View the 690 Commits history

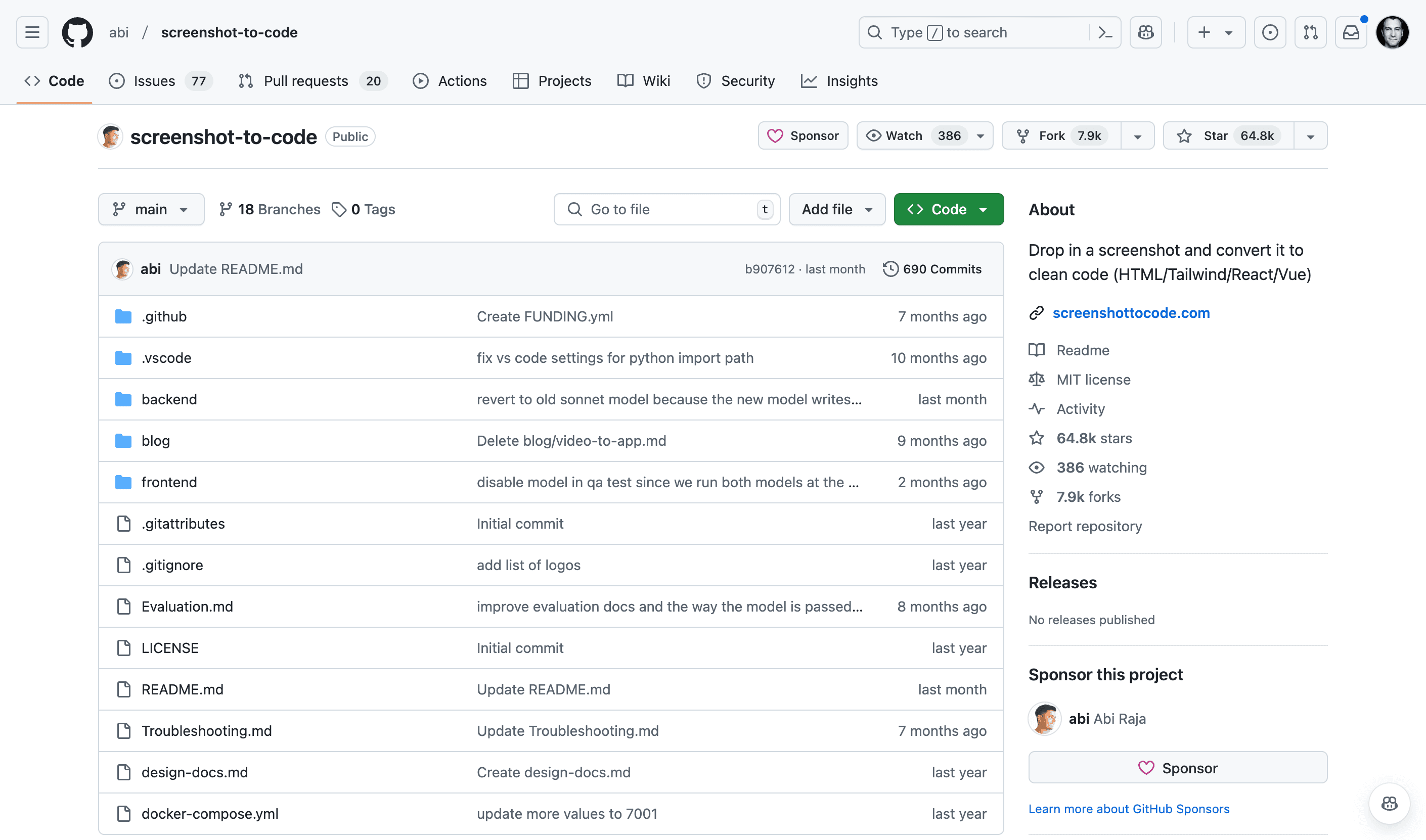coord(932,269)
